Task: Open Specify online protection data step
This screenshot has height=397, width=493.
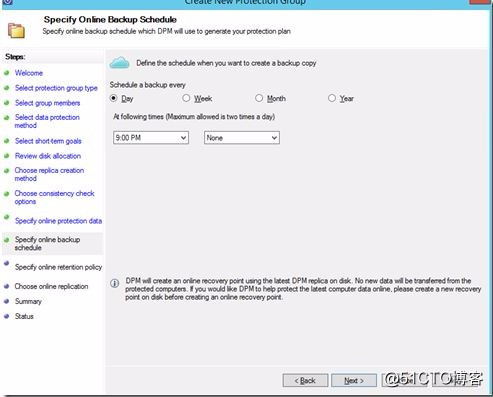Action: 58,221
